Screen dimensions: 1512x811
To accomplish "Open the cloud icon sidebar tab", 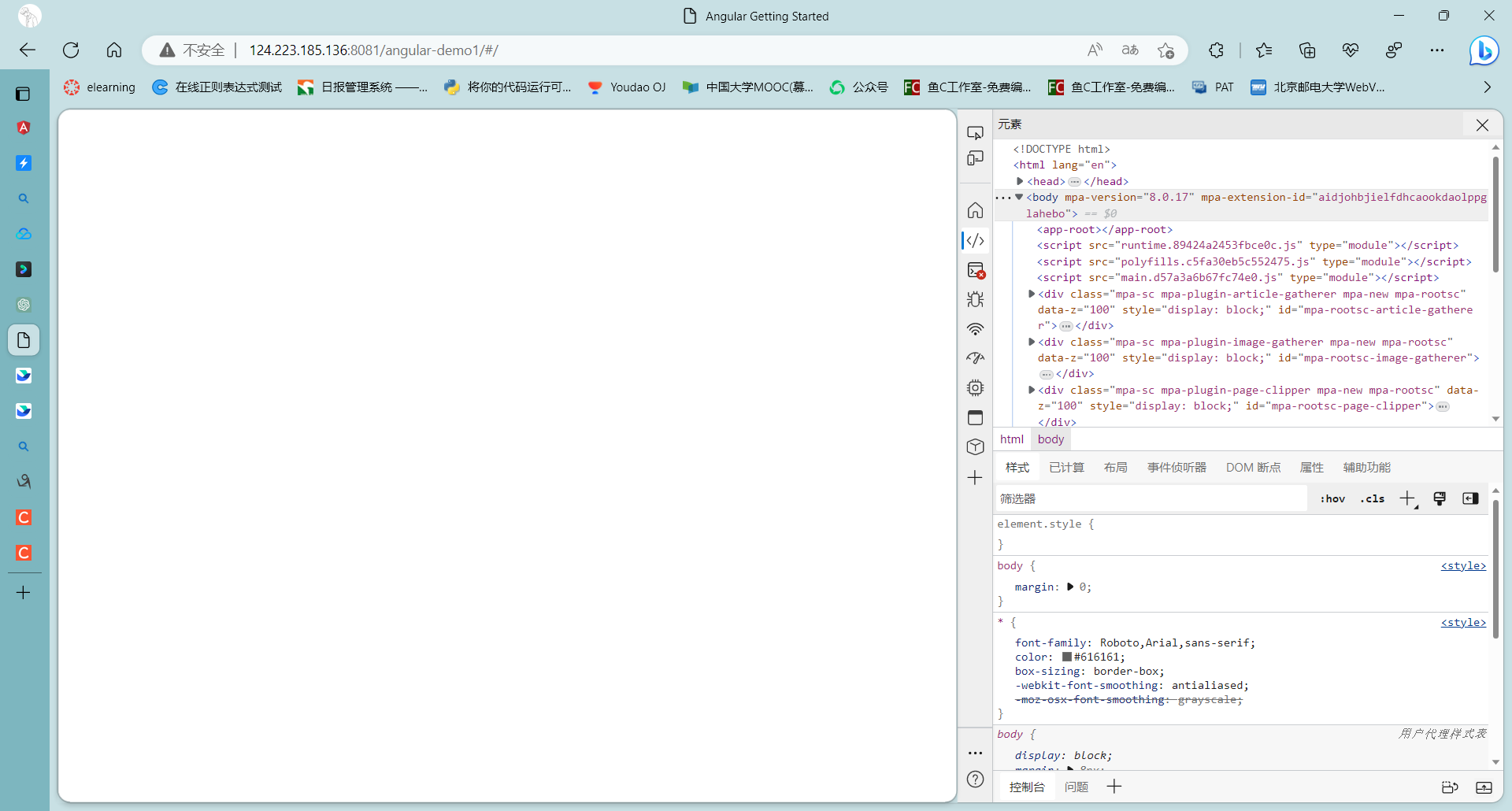I will pyautogui.click(x=24, y=234).
